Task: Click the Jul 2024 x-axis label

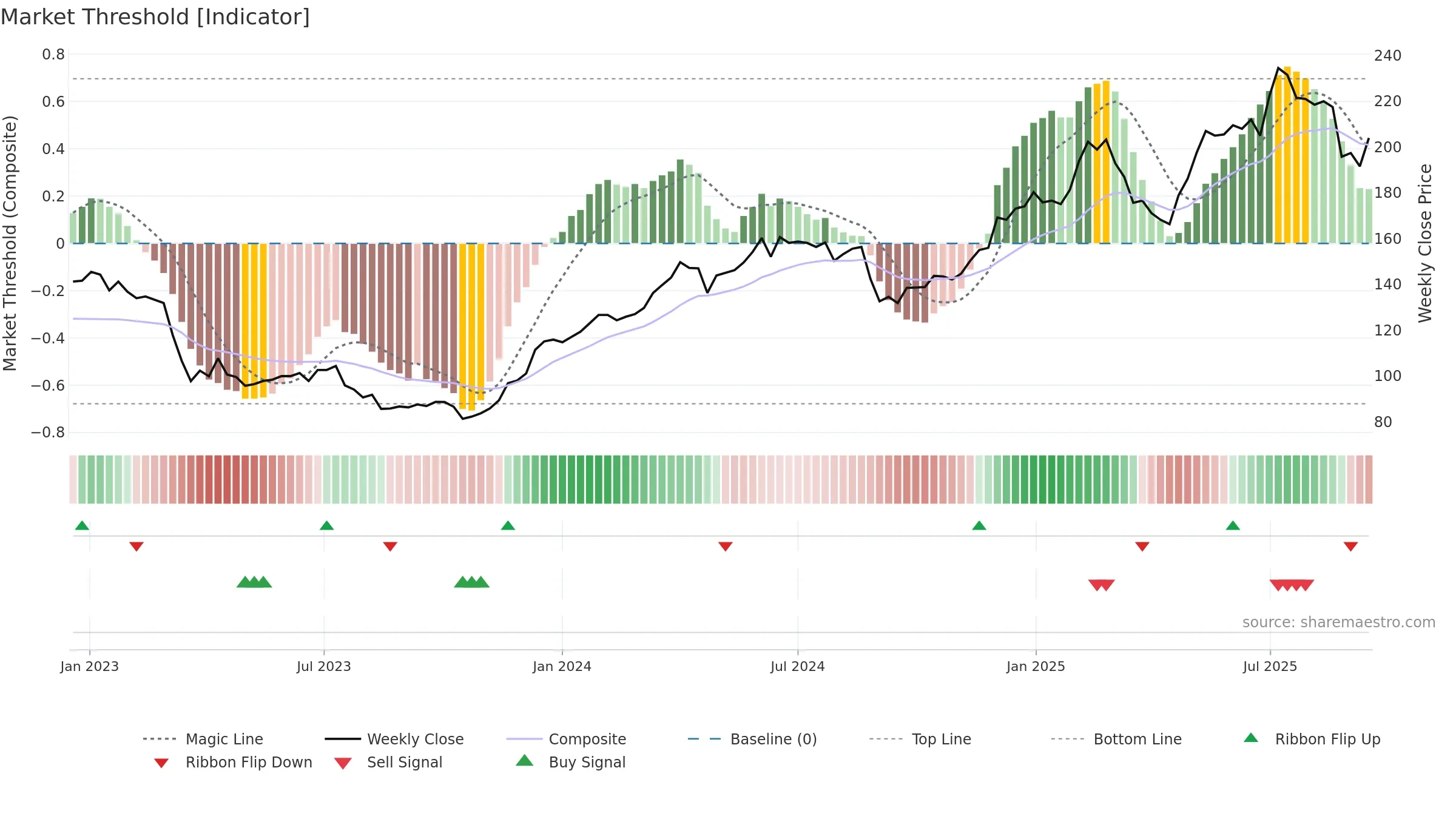Action: tap(798, 666)
